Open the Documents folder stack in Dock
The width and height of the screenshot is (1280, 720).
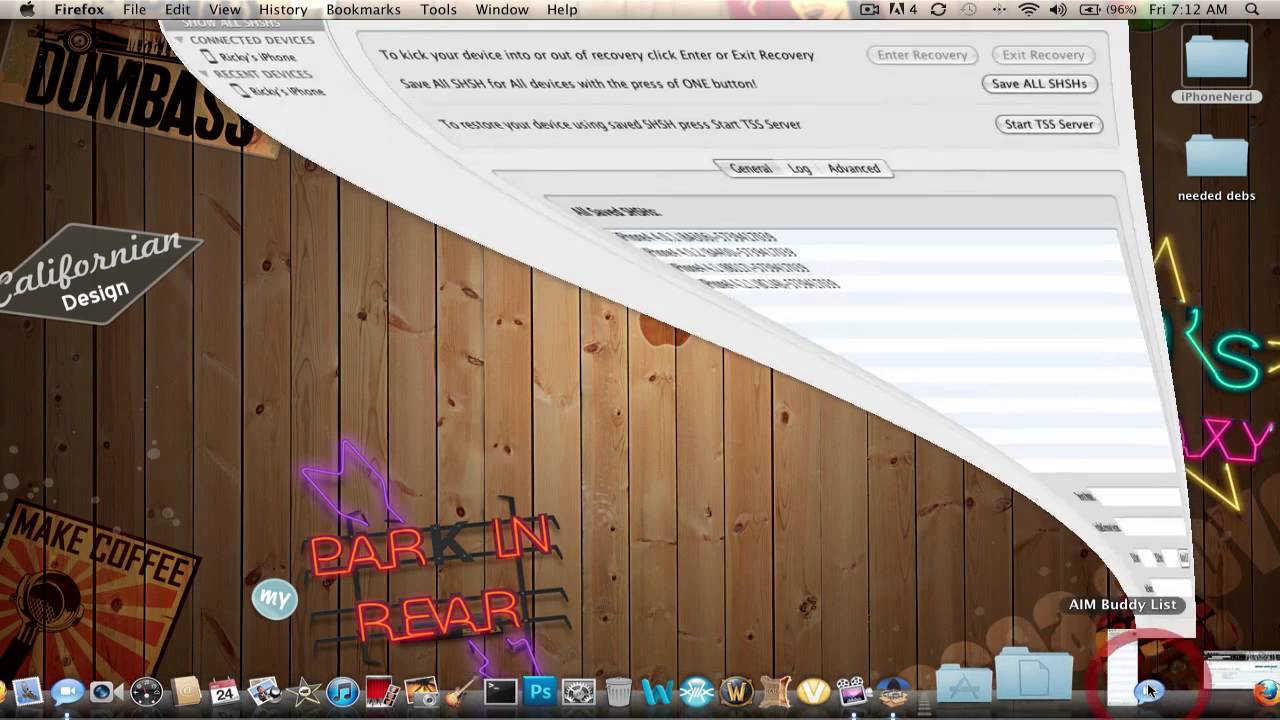[x=1034, y=675]
